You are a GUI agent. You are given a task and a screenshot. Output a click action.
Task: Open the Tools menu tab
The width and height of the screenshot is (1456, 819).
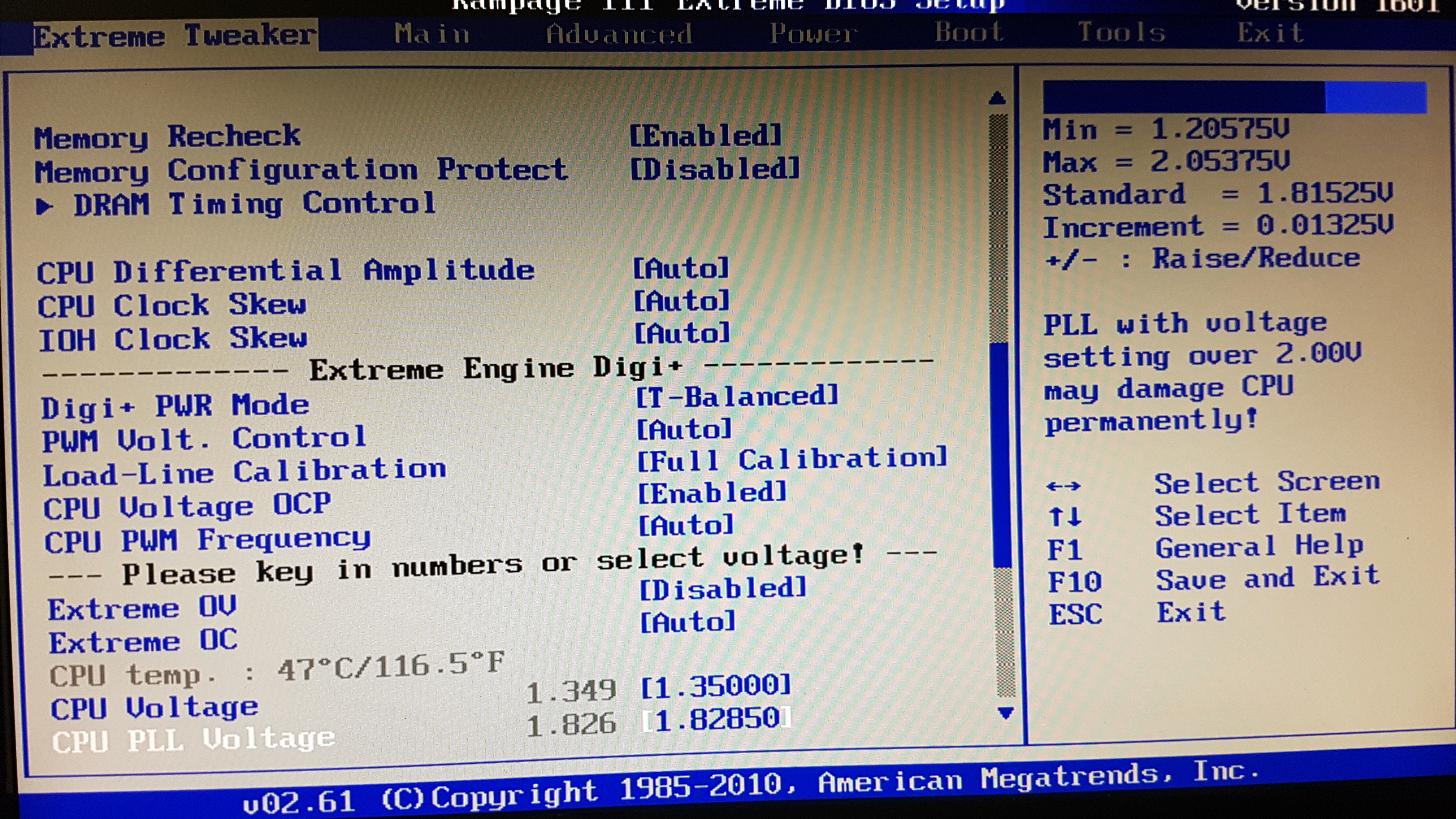(x=1121, y=32)
